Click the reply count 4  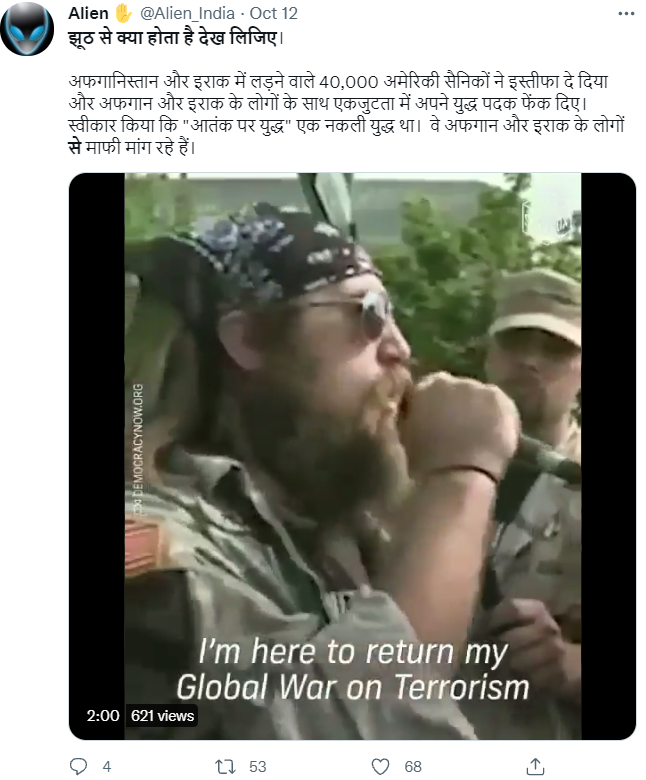106,767
